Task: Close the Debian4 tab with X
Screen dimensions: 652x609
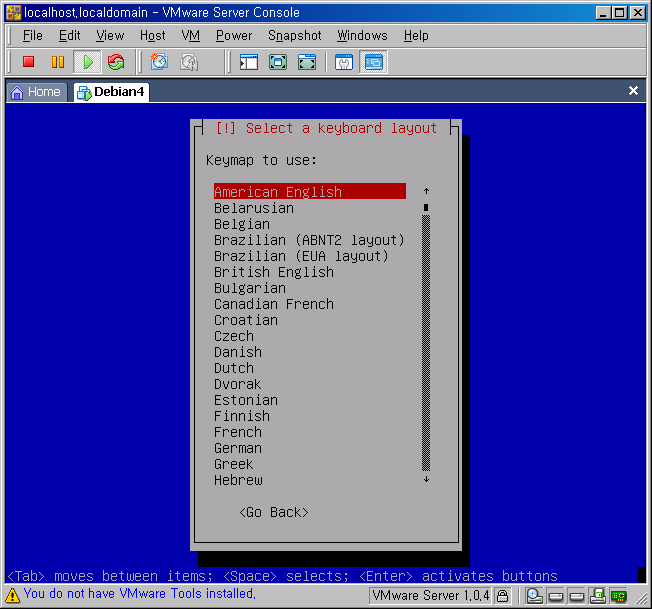Action: coord(633,91)
